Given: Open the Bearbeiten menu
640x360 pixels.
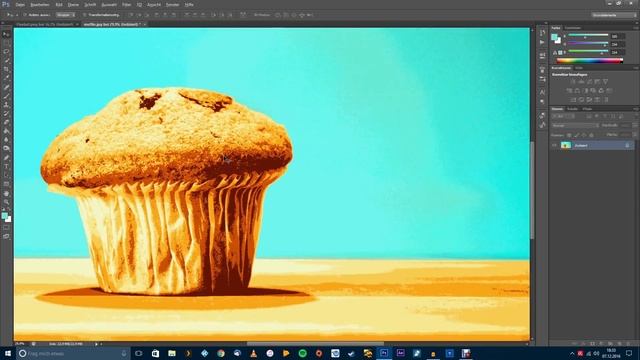Looking at the screenshot, I should pyautogui.click(x=40, y=4).
